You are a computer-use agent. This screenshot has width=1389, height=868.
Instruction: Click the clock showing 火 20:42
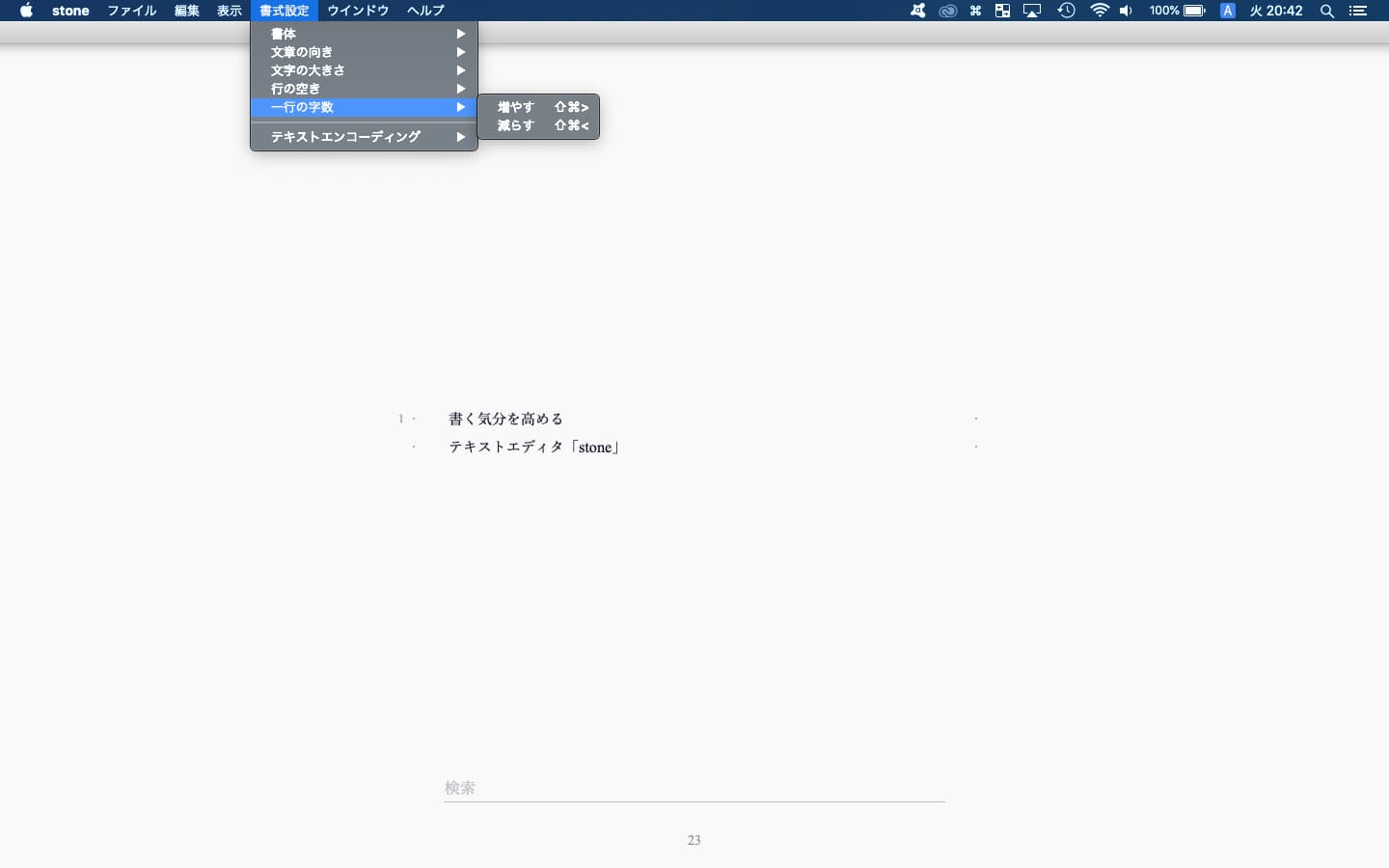[x=1276, y=11]
